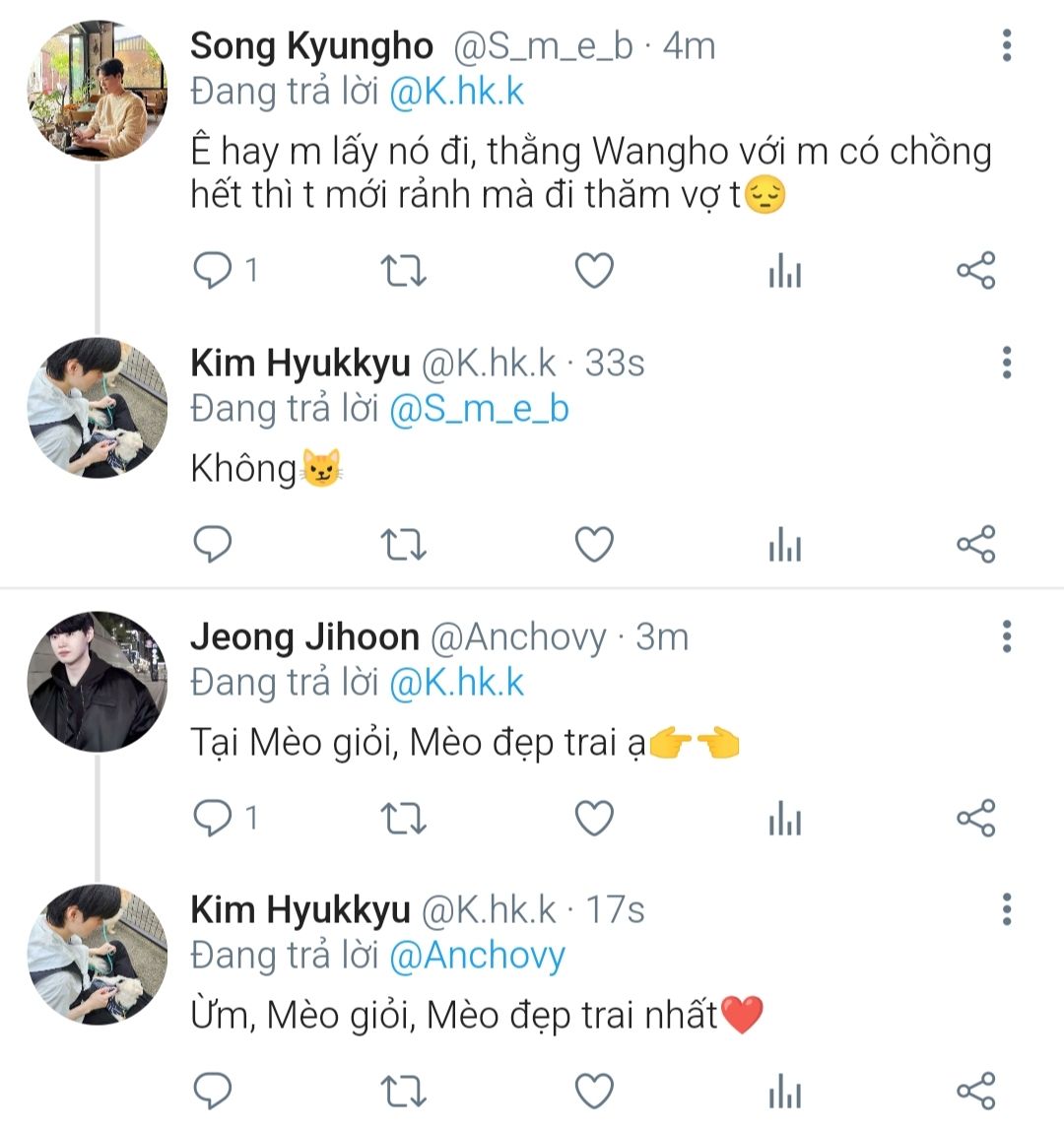Open the @S_m_e_b mention link

479,410
